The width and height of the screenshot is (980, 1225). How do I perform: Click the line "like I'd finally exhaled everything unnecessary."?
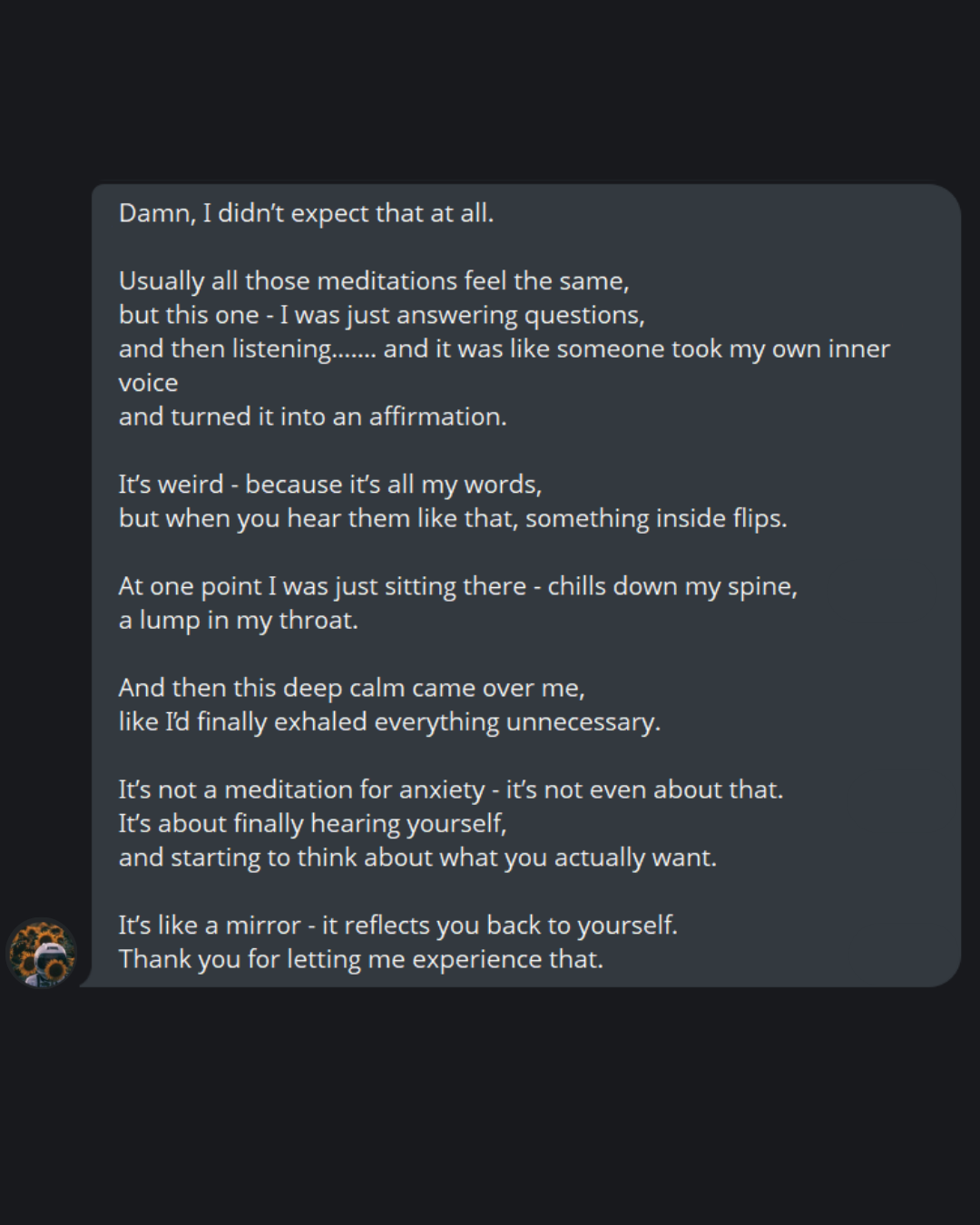click(389, 722)
